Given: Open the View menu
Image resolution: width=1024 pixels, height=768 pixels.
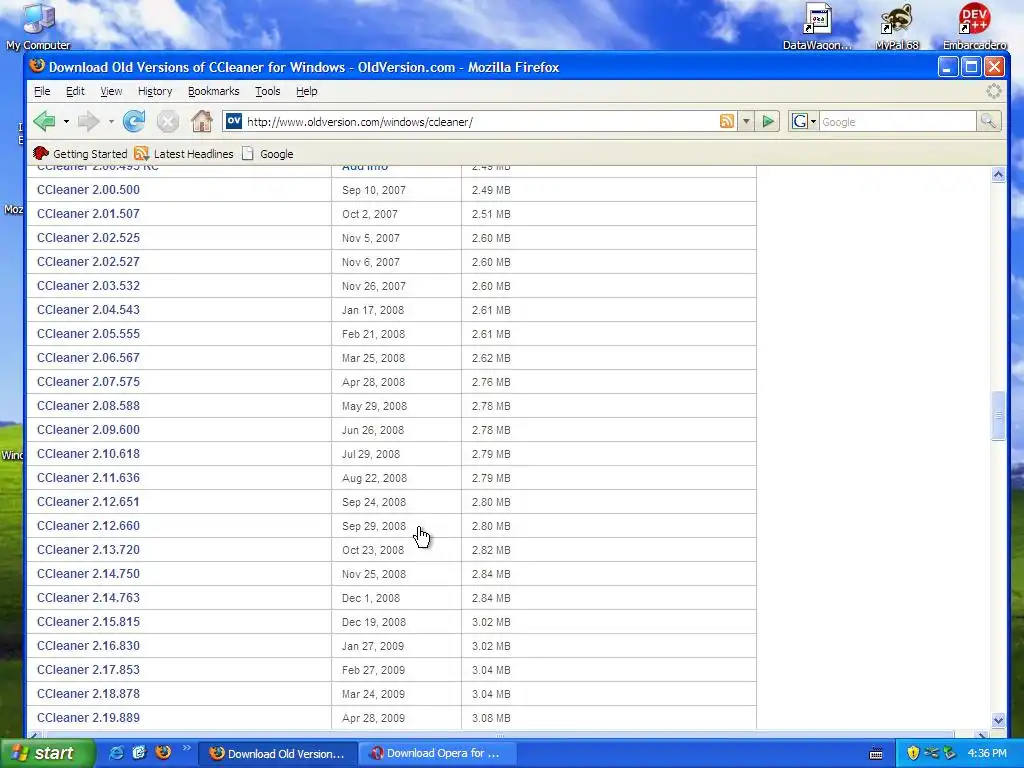Looking at the screenshot, I should [111, 91].
